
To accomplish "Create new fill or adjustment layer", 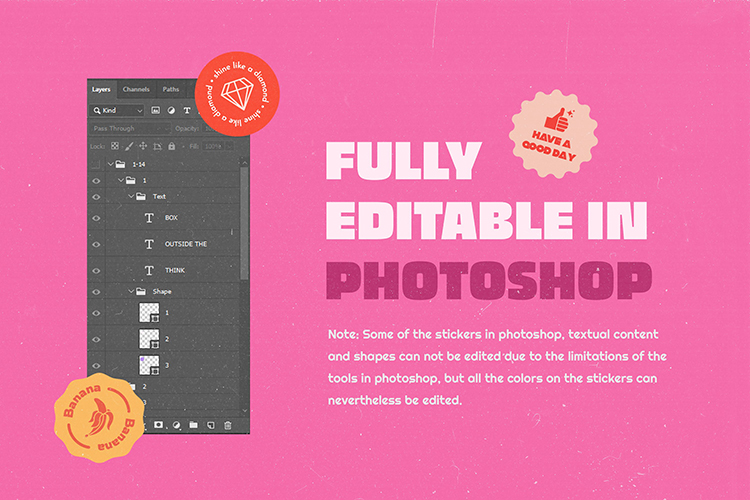I will click(176, 425).
